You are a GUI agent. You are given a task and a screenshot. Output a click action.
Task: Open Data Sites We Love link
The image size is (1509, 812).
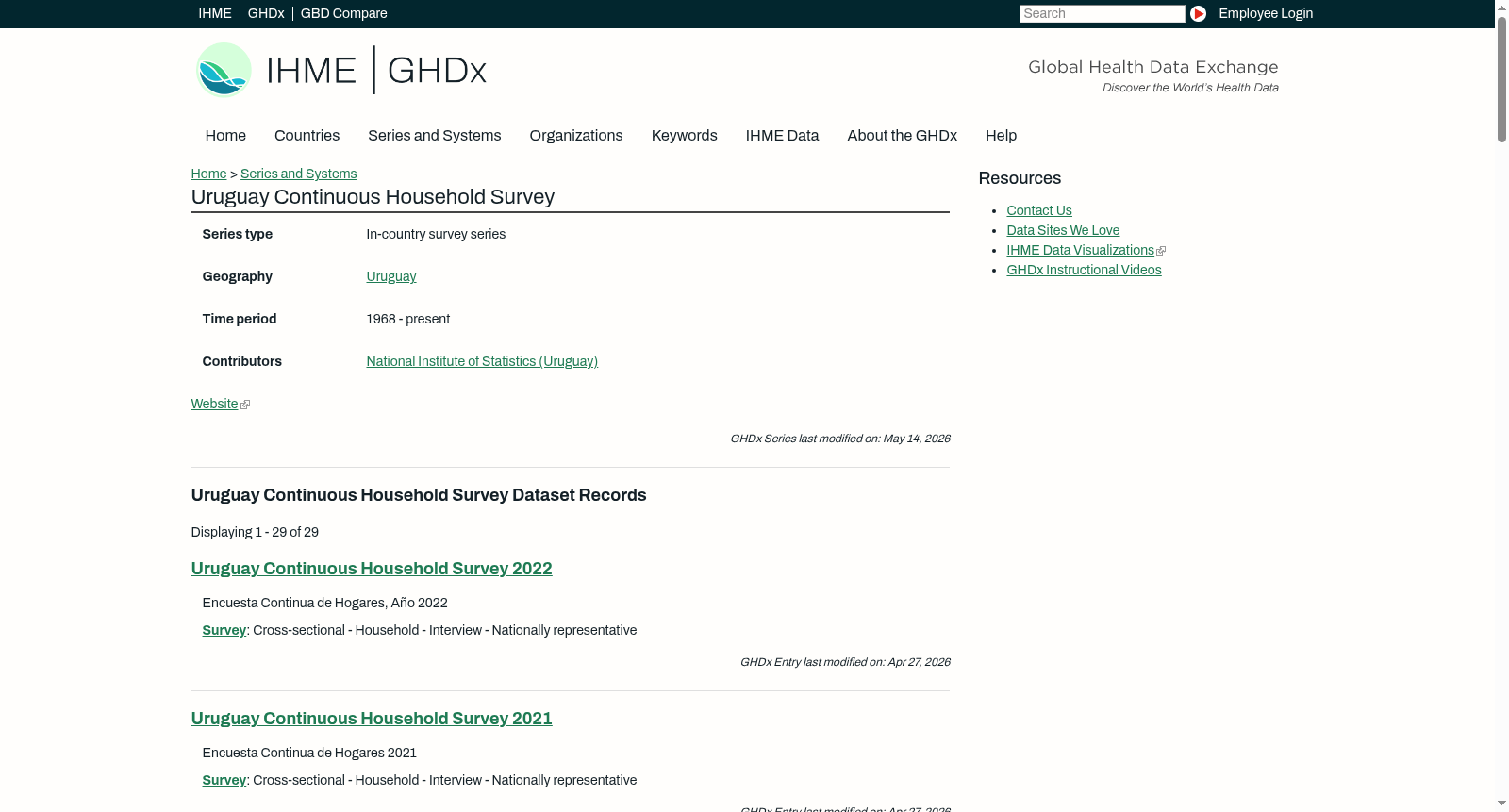[1063, 230]
